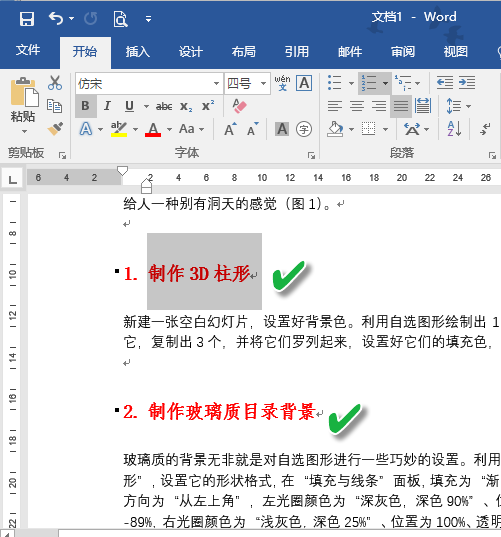This screenshot has width=501, height=537.
Task: Open the Aa change case menu
Action: pyautogui.click(x=191, y=129)
